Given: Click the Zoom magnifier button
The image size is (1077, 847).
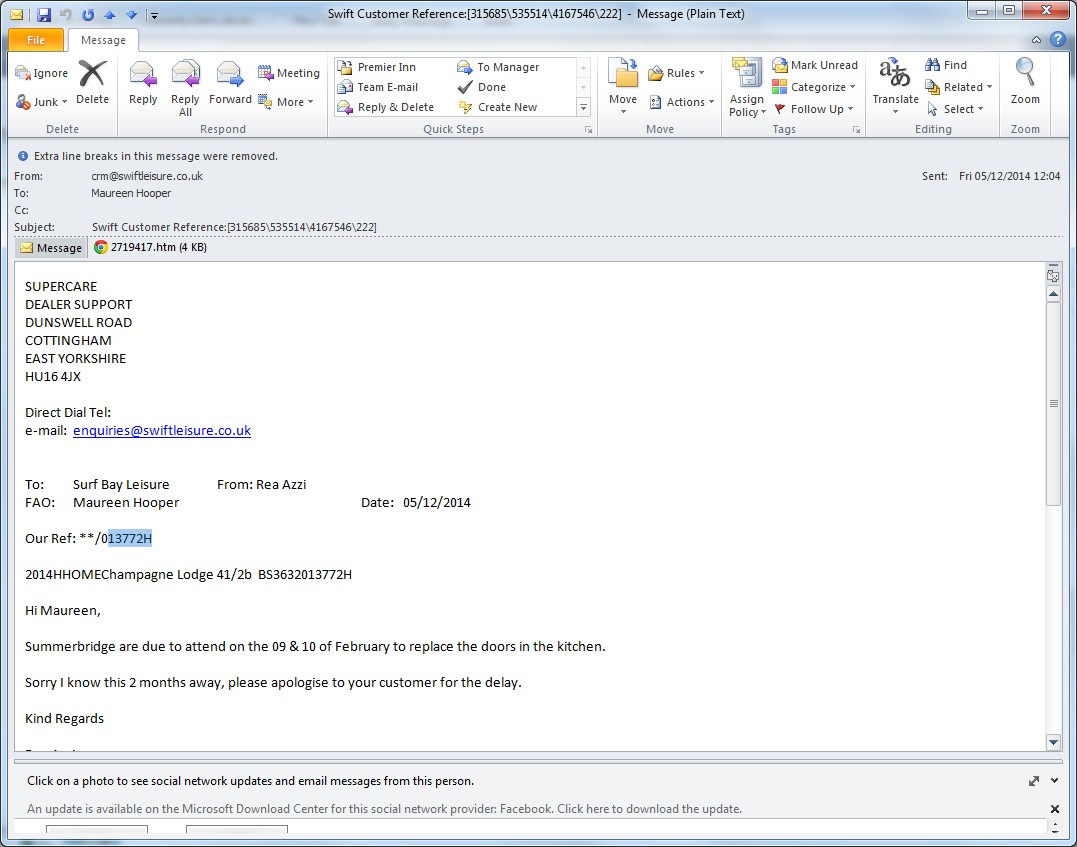Looking at the screenshot, I should pyautogui.click(x=1025, y=82).
